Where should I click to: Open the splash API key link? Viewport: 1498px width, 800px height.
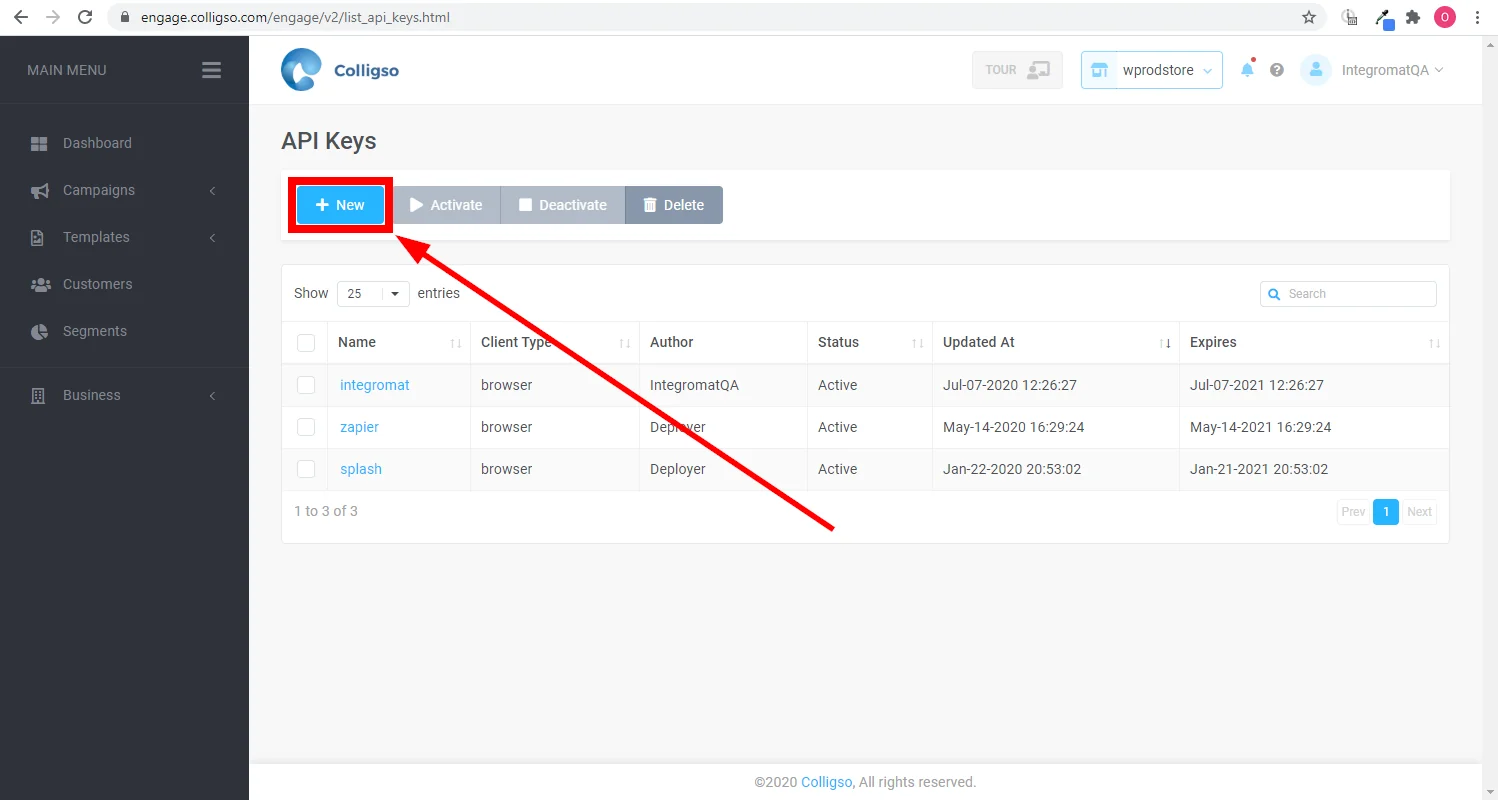pos(361,469)
